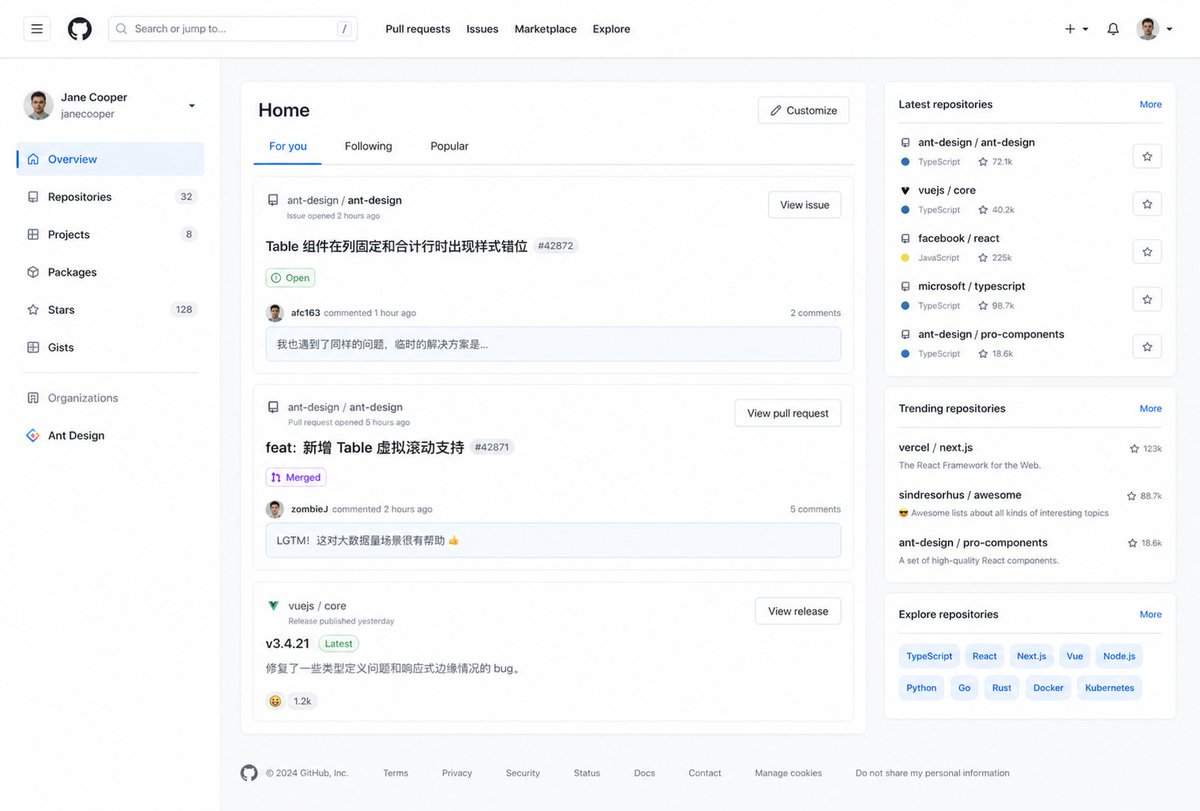Click the Customize button
Screen dimensions: 1200x811
click(804, 110)
